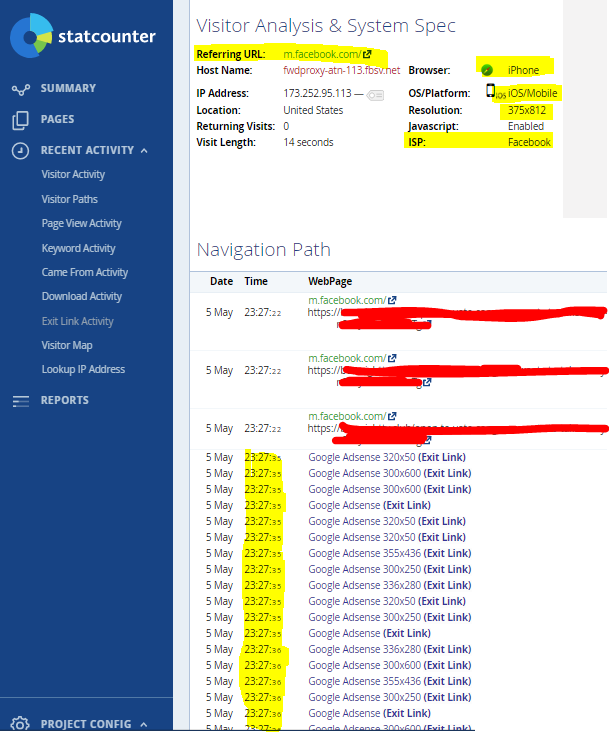Select Recent Activity in the sidebar
Viewport: 609px width, 732px height.
87,150
